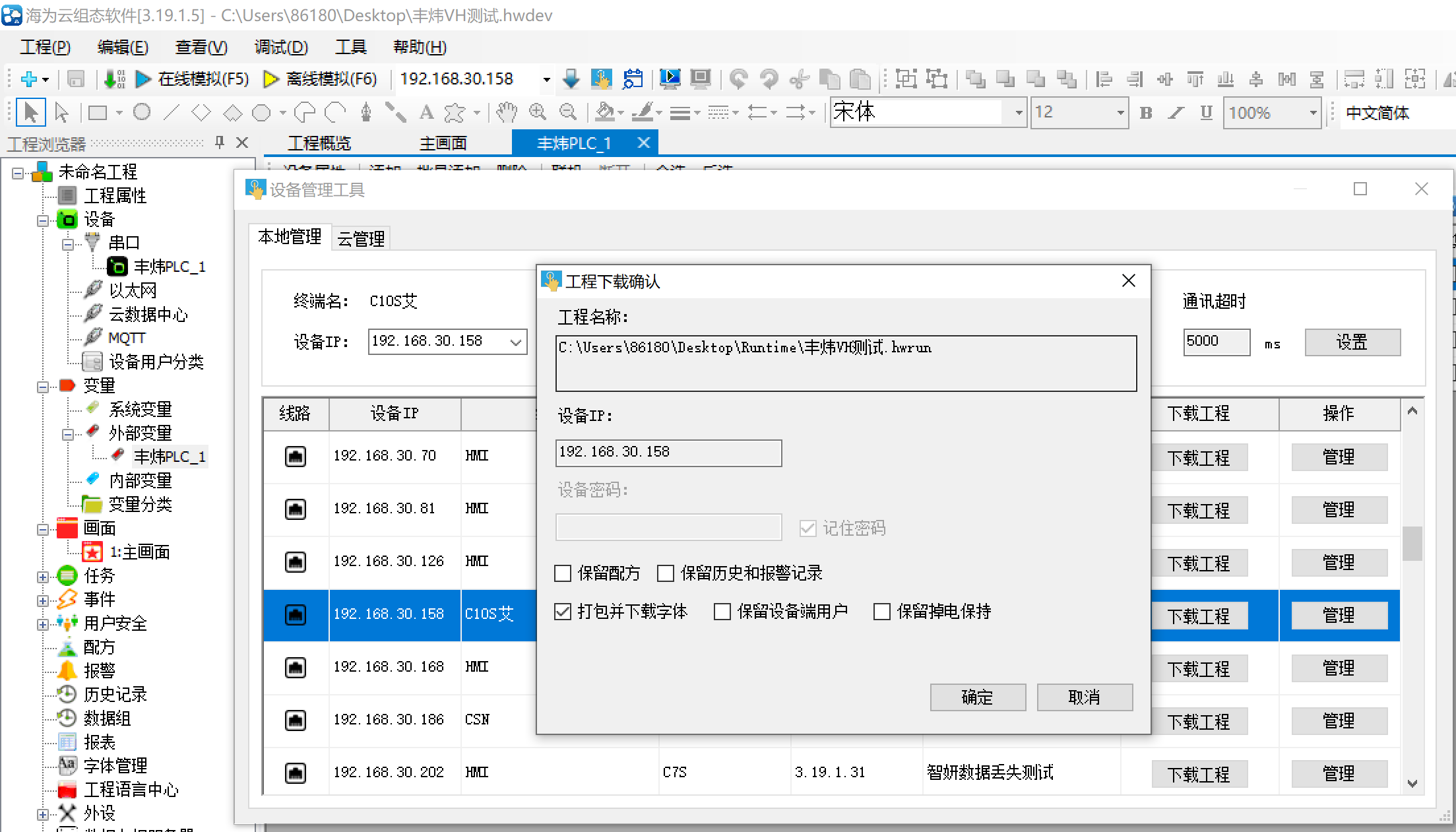Enable the 保留历史和报警记录 checkbox
Screen dimensions: 1456x832
(x=666, y=573)
